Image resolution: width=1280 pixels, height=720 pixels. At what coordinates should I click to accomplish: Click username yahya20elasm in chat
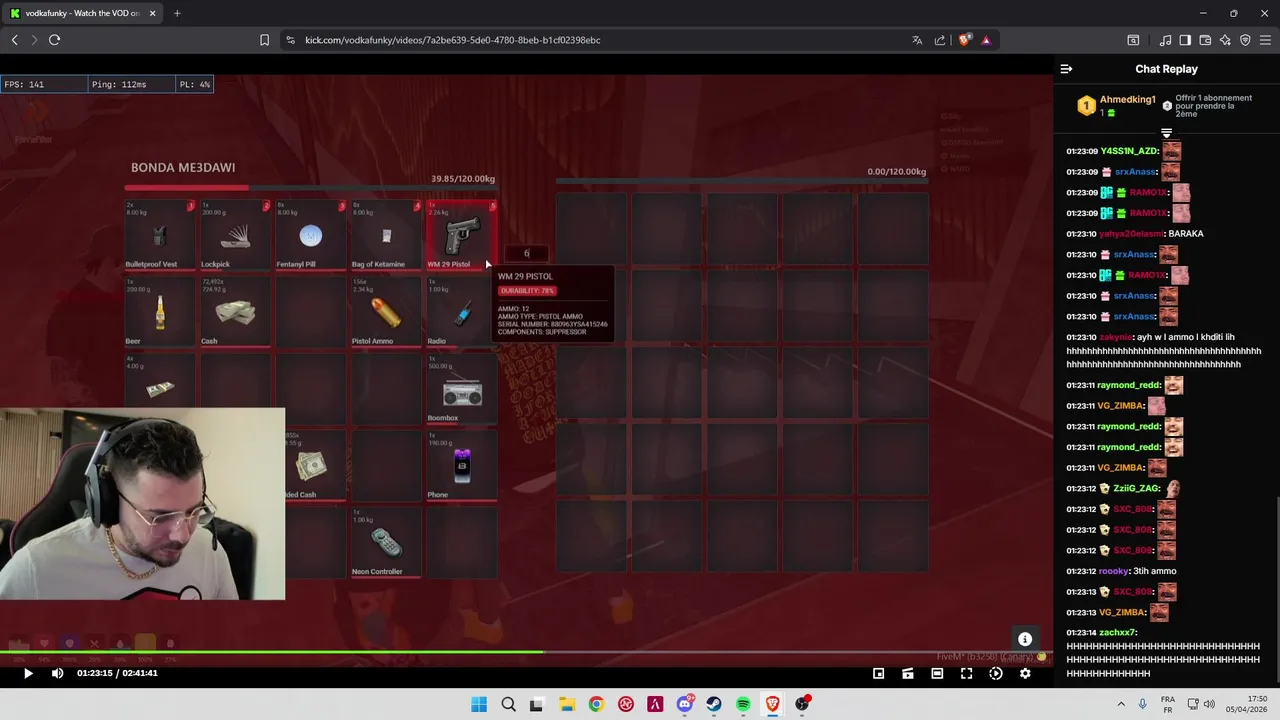pos(1131,234)
